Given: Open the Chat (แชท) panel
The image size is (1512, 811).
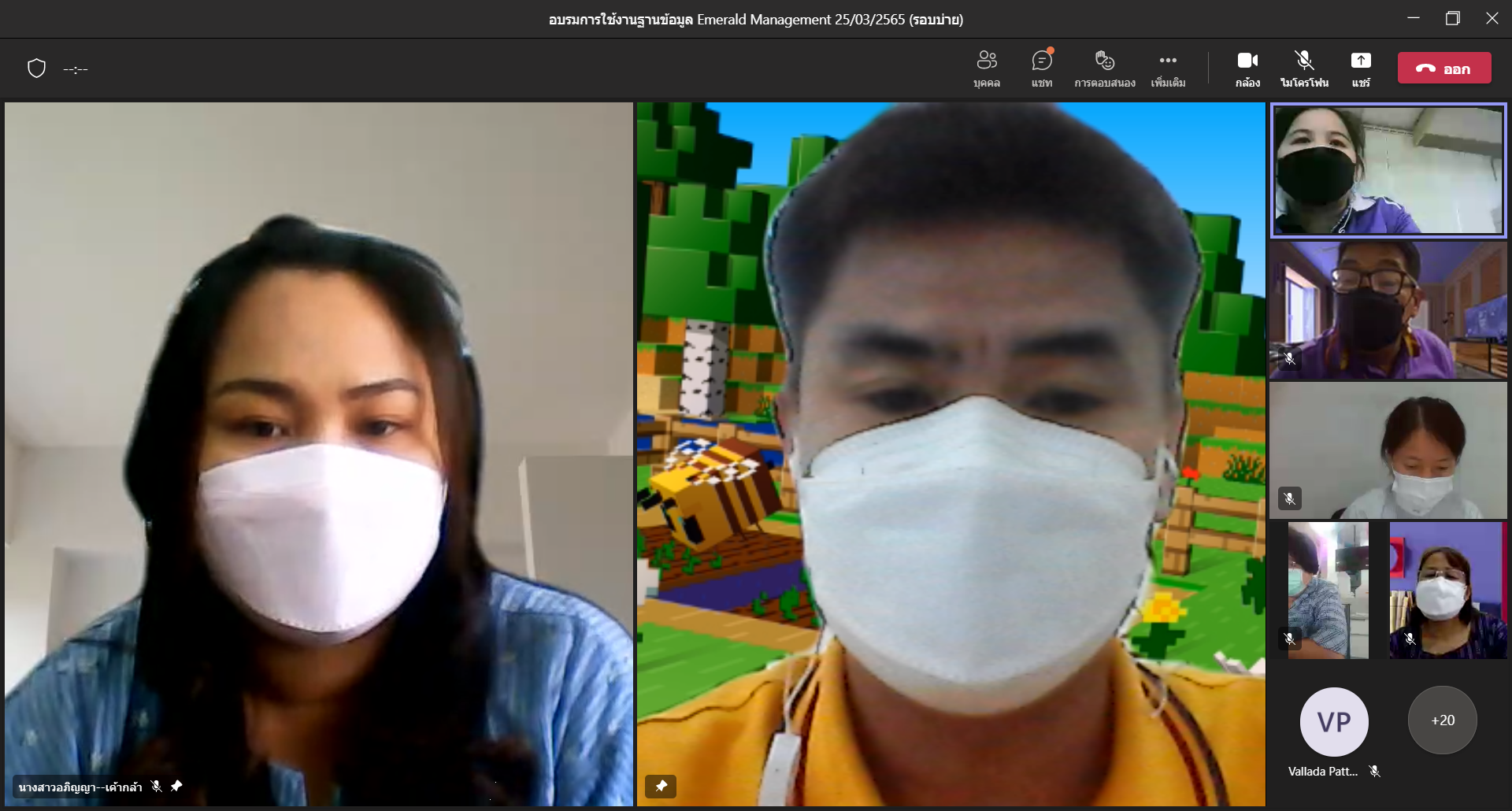Looking at the screenshot, I should pos(1042,69).
